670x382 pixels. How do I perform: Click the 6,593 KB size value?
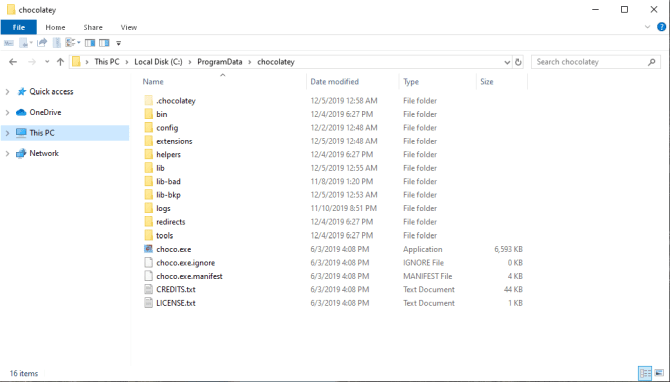pos(508,249)
